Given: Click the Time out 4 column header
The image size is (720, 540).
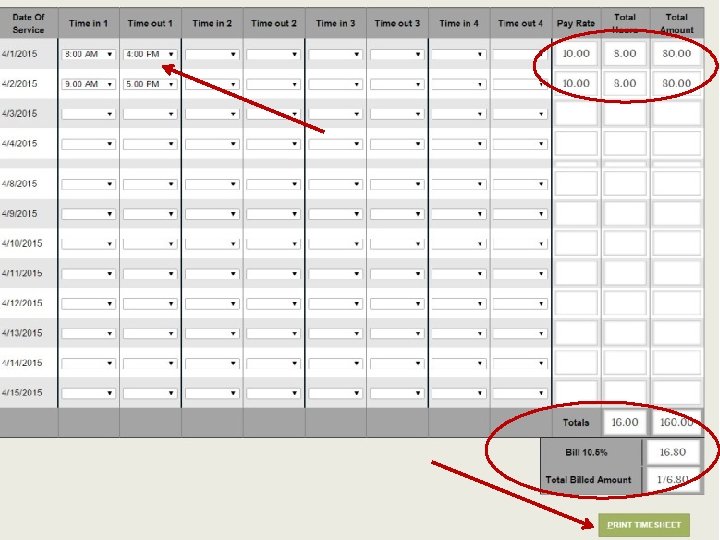Looking at the screenshot, I should point(520,23).
